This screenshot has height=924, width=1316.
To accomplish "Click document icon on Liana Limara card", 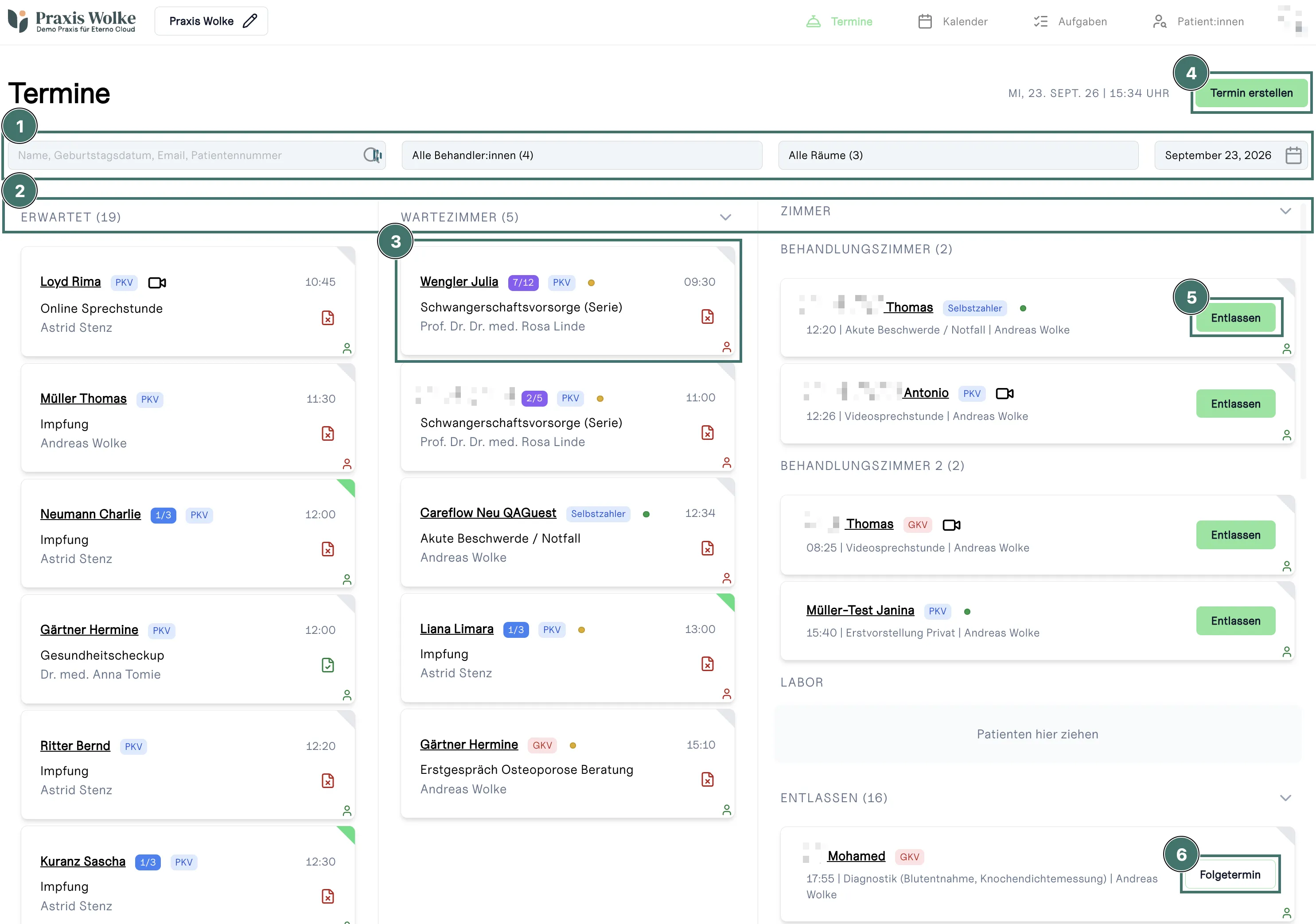I will (708, 664).
